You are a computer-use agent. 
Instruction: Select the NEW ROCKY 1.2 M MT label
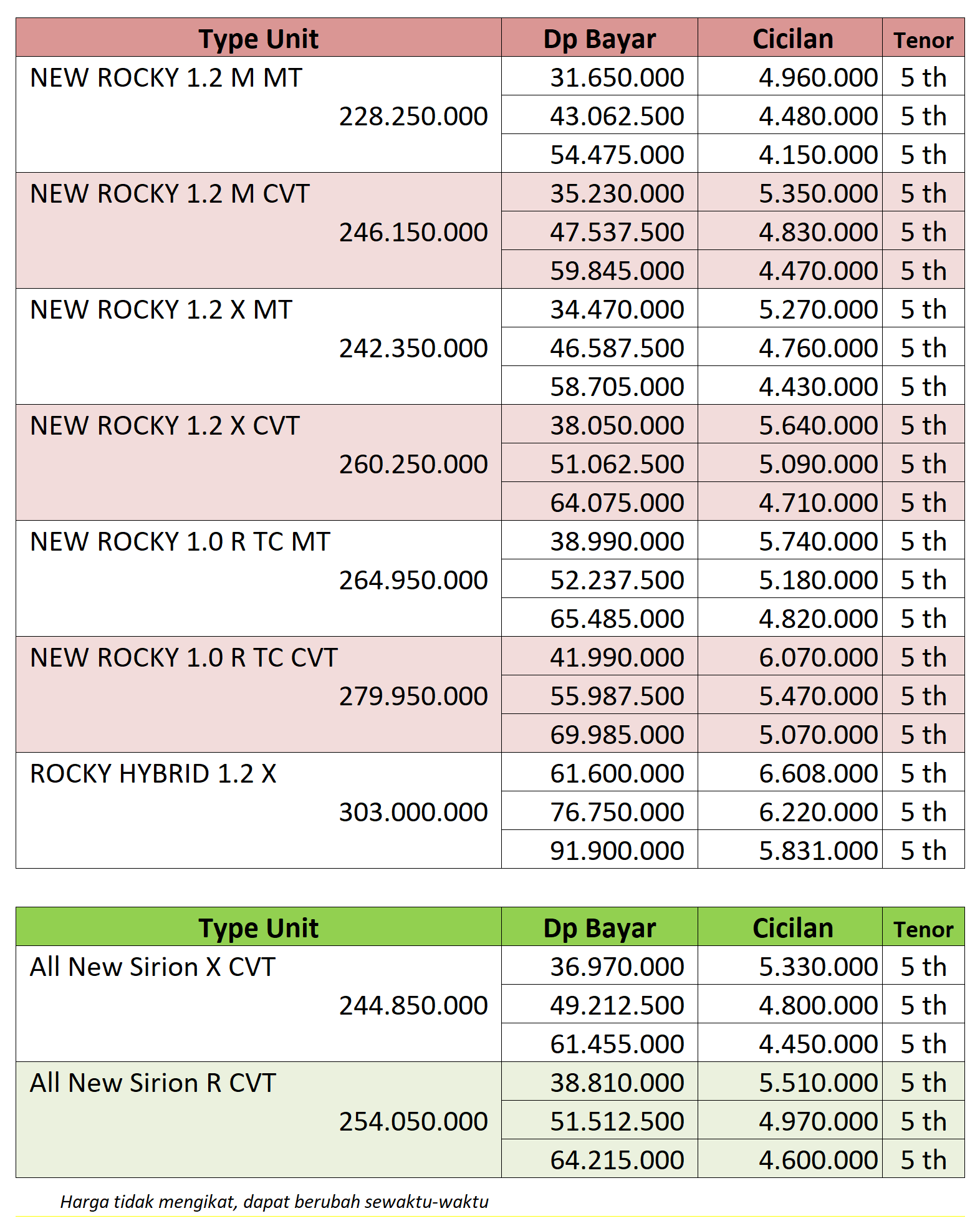[x=166, y=78]
